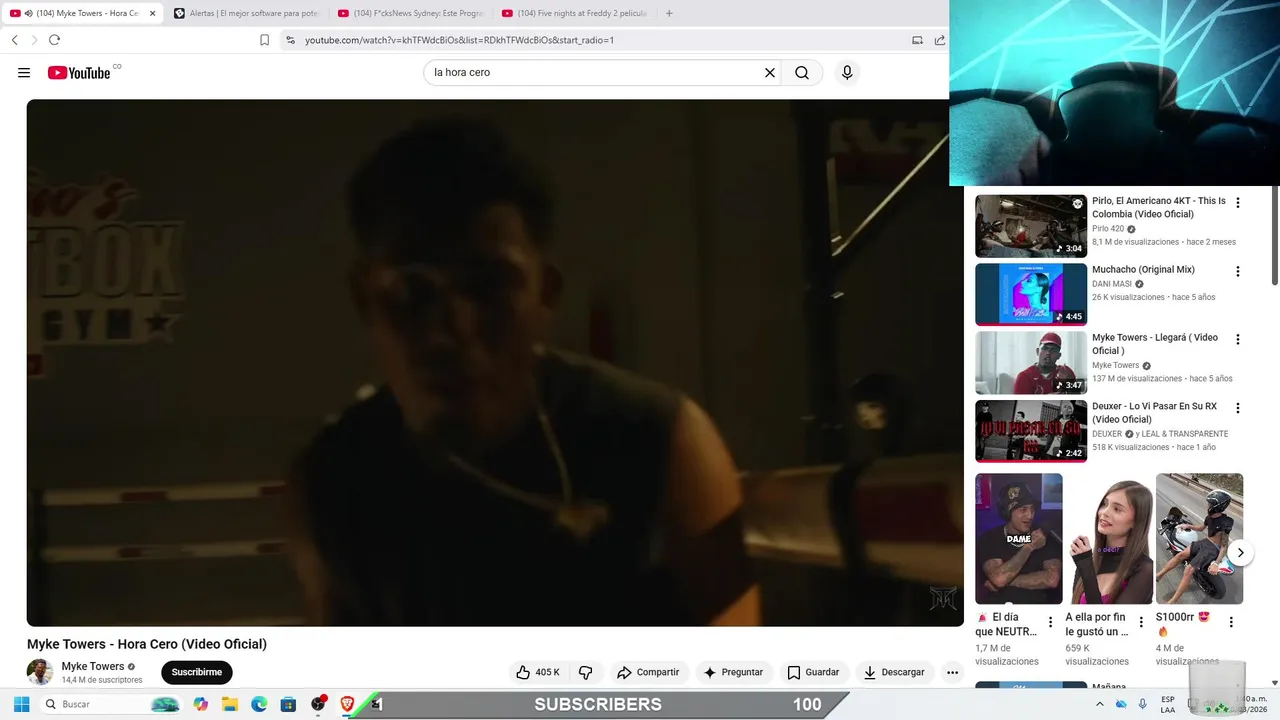This screenshot has height=720, width=1280.
Task: Open options for Short 'A ella por fin le gustó'
Action: tap(1141, 622)
